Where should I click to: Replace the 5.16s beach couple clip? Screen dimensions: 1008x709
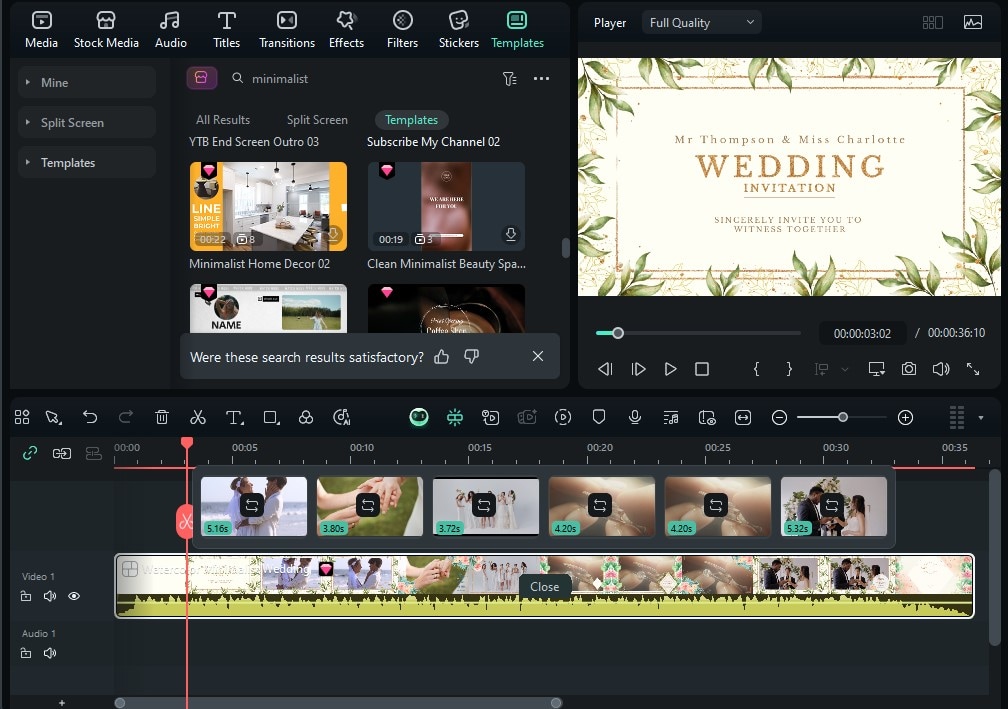252,506
